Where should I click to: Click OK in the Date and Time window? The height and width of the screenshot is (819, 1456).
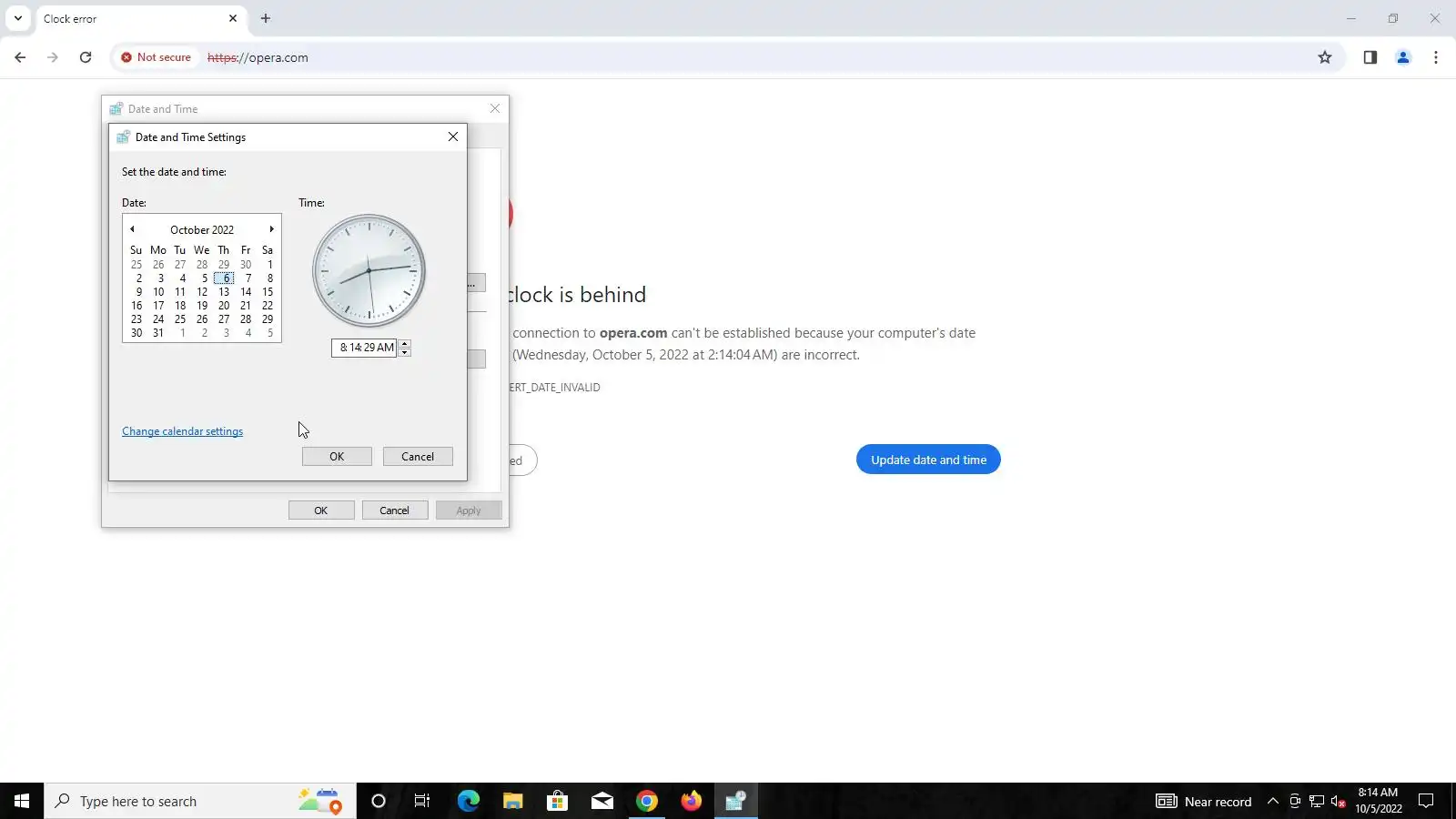(x=321, y=511)
